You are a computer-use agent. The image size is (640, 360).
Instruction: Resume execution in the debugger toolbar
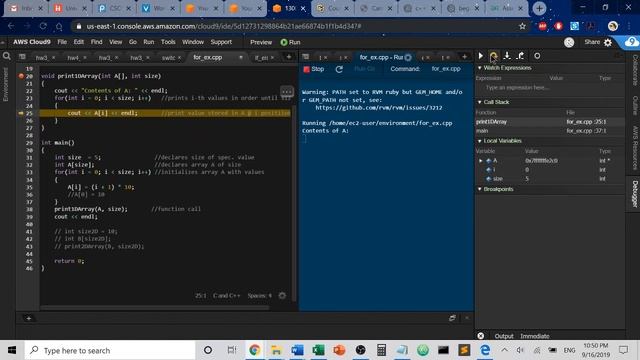[x=481, y=56]
